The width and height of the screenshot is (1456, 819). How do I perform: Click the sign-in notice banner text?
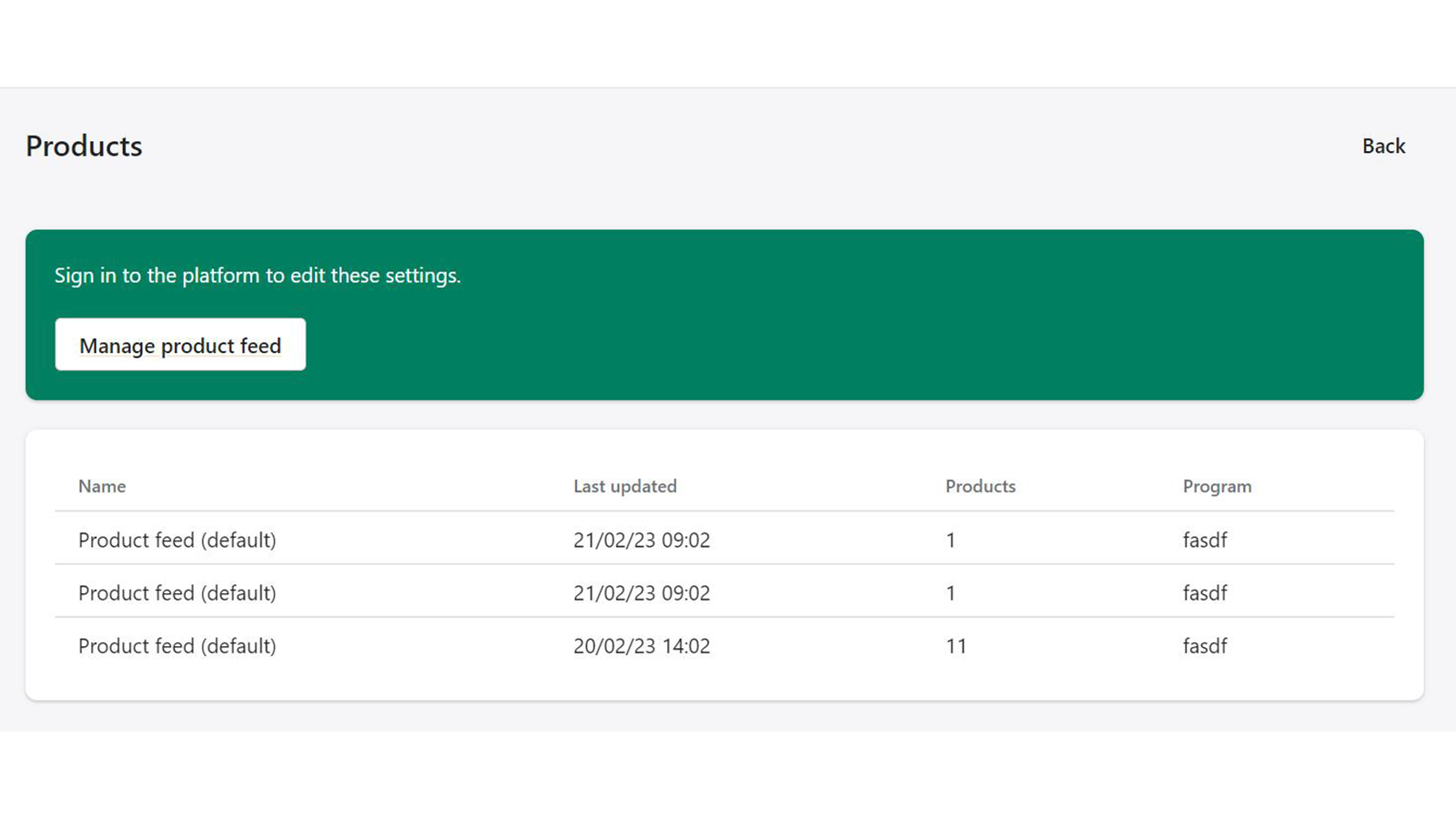click(x=258, y=275)
